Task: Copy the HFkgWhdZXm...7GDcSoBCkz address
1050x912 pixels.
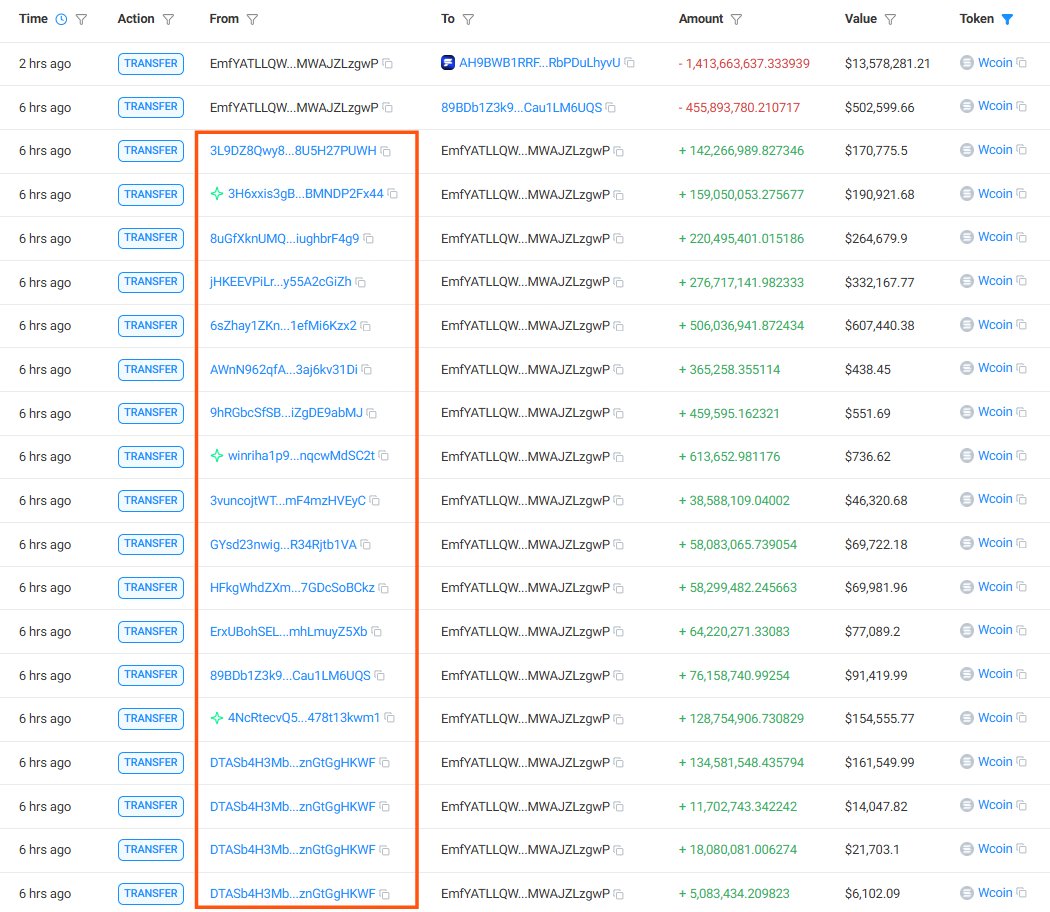Action: 384,588
